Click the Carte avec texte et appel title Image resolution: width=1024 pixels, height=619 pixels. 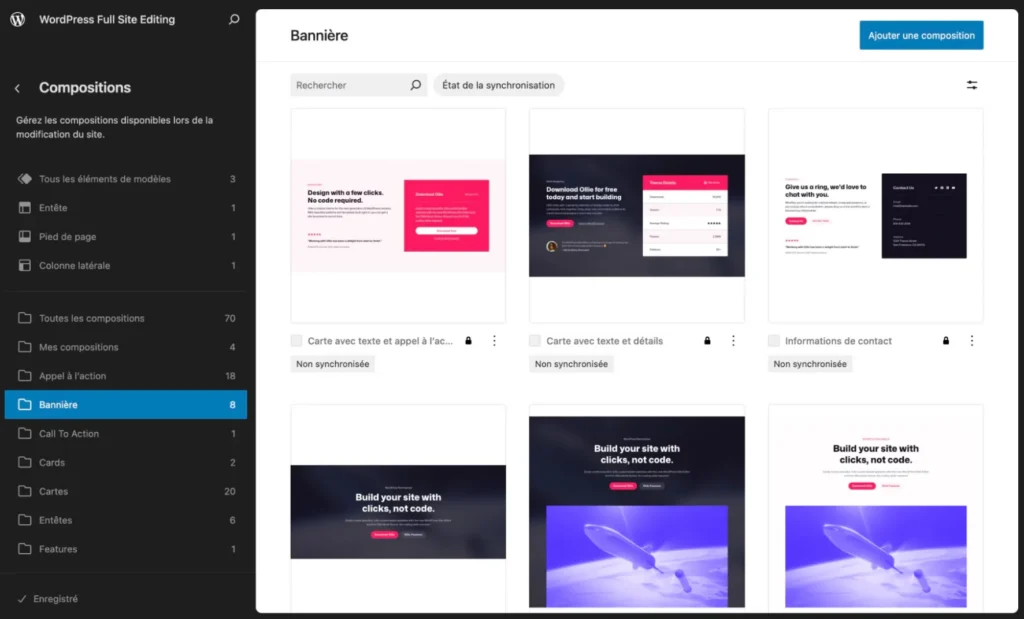point(380,341)
